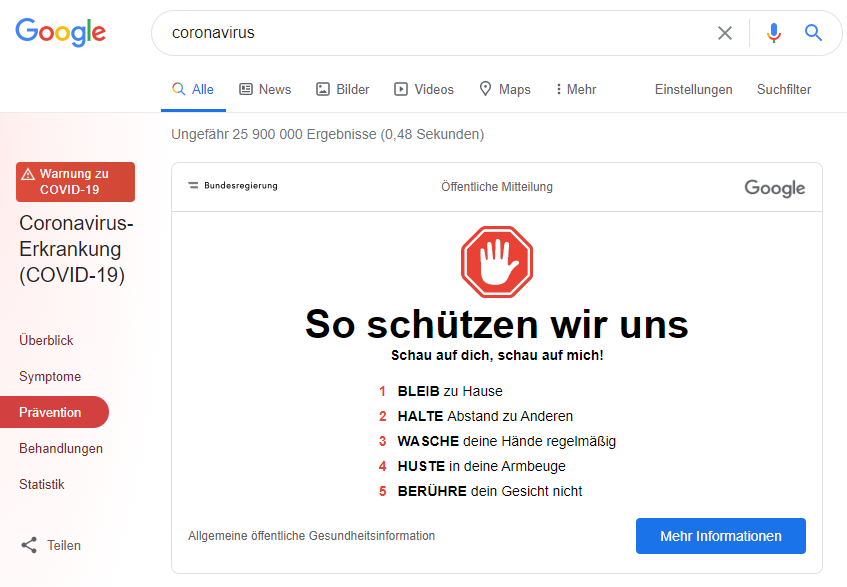Click "Allgemeine öffentliche Gesundheitsinformation" footer text
This screenshot has width=847, height=587.
(x=312, y=536)
